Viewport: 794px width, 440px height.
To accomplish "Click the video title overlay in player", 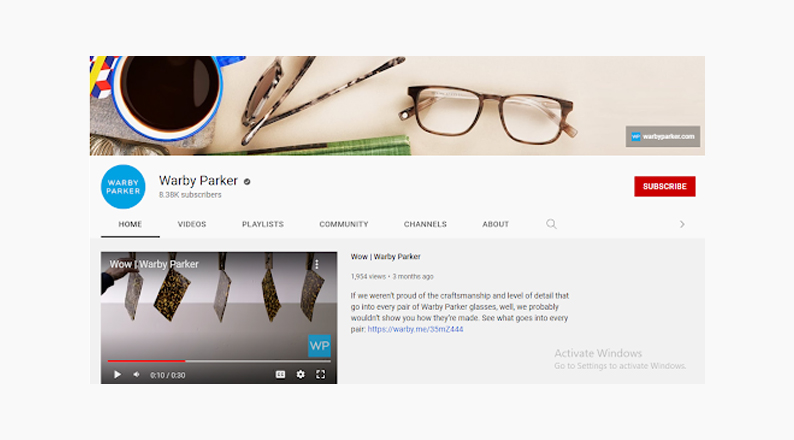I will coord(154,264).
